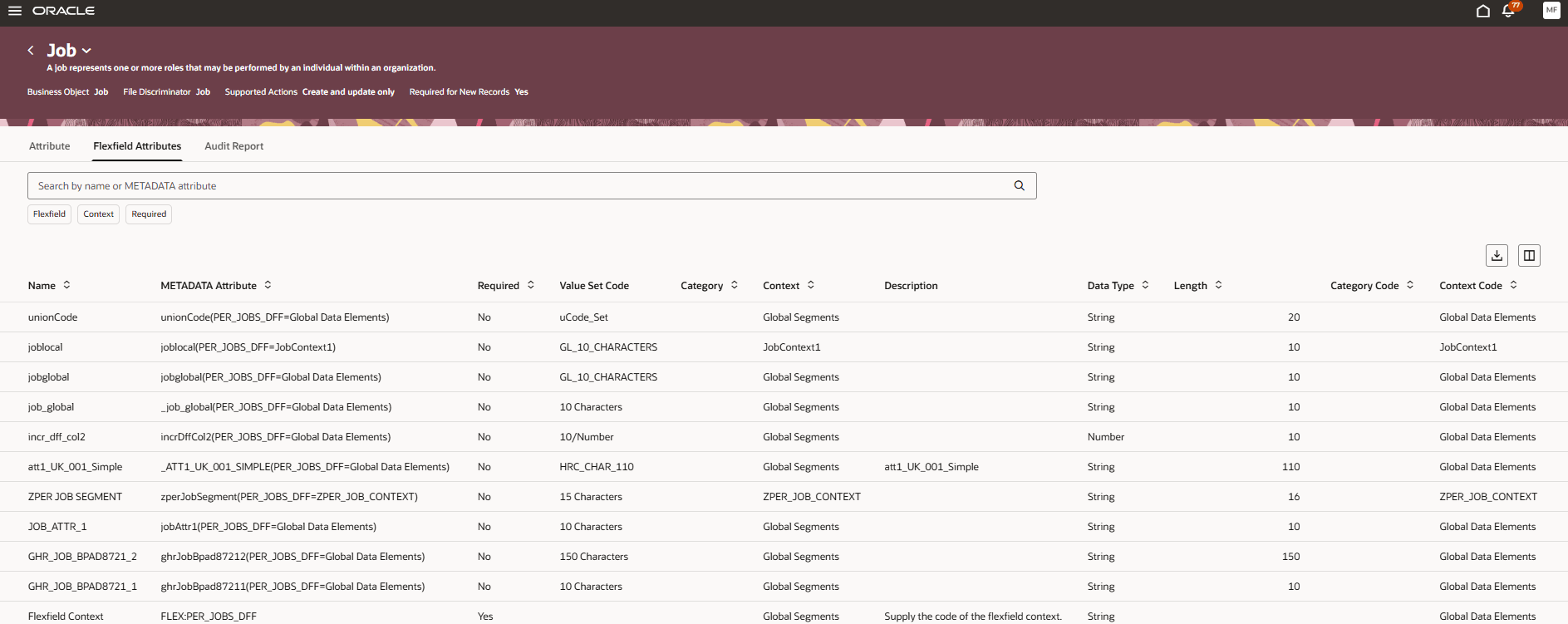
Task: Select the ZPER JOB SEGMENT row name
Action: [75, 497]
